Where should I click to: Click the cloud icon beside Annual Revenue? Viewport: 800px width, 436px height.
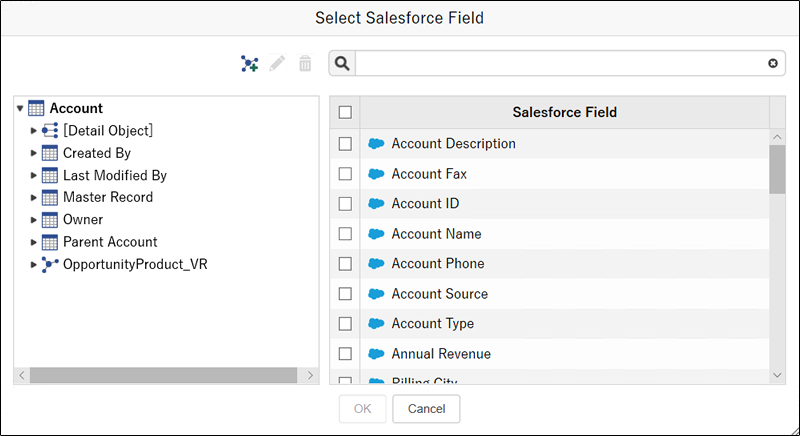376,353
